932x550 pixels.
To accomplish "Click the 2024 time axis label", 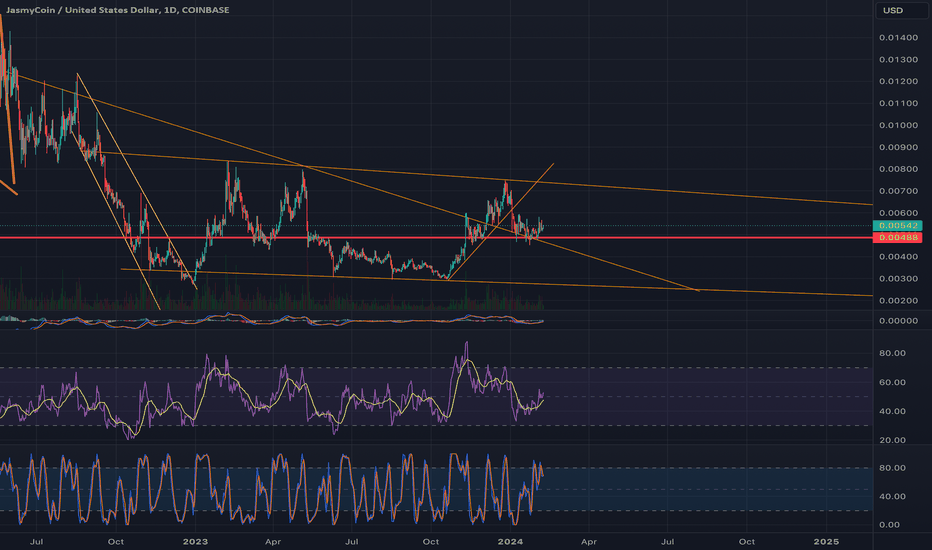I will point(510,542).
